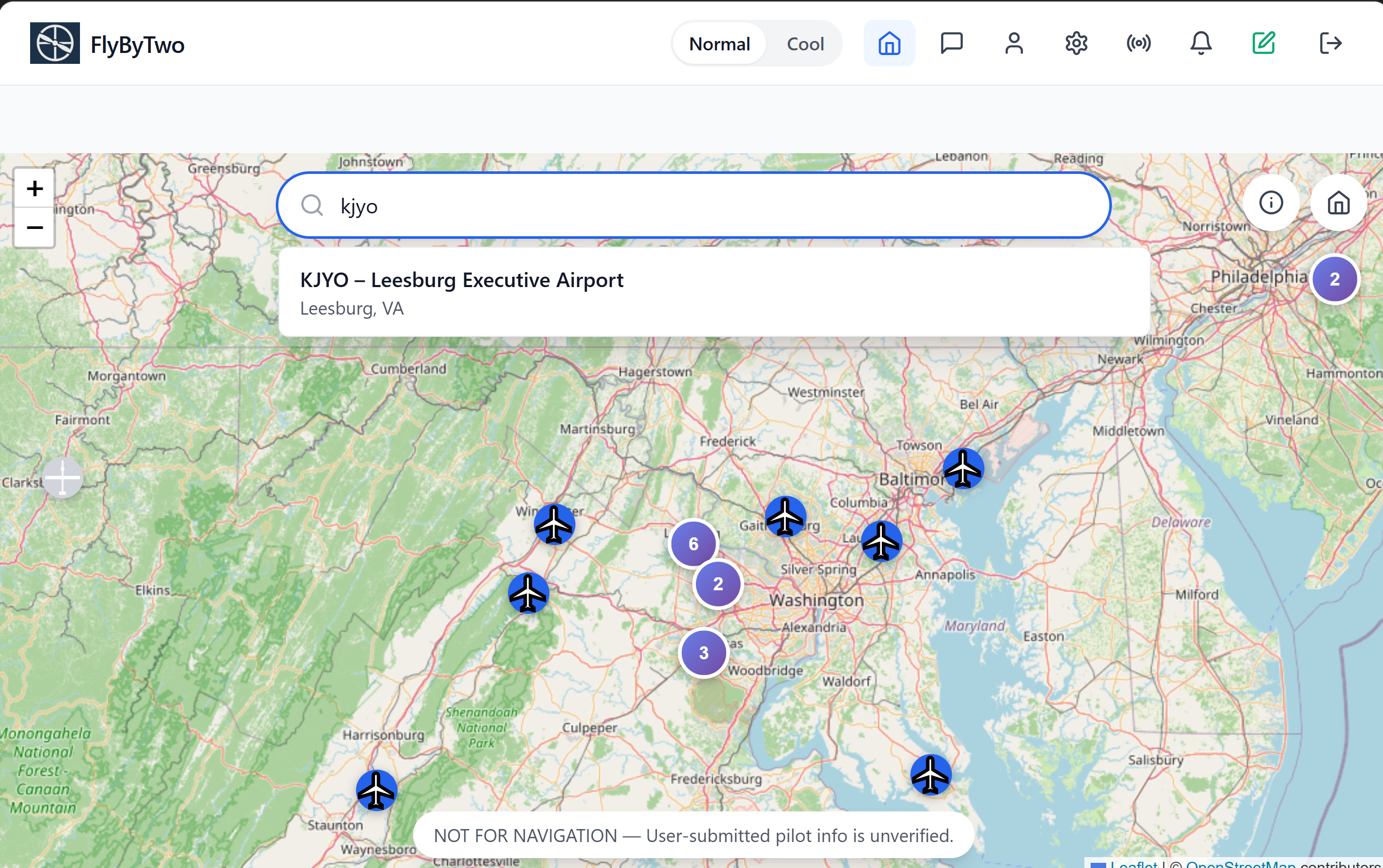
Task: Click the map home reset button
Action: click(x=1338, y=202)
